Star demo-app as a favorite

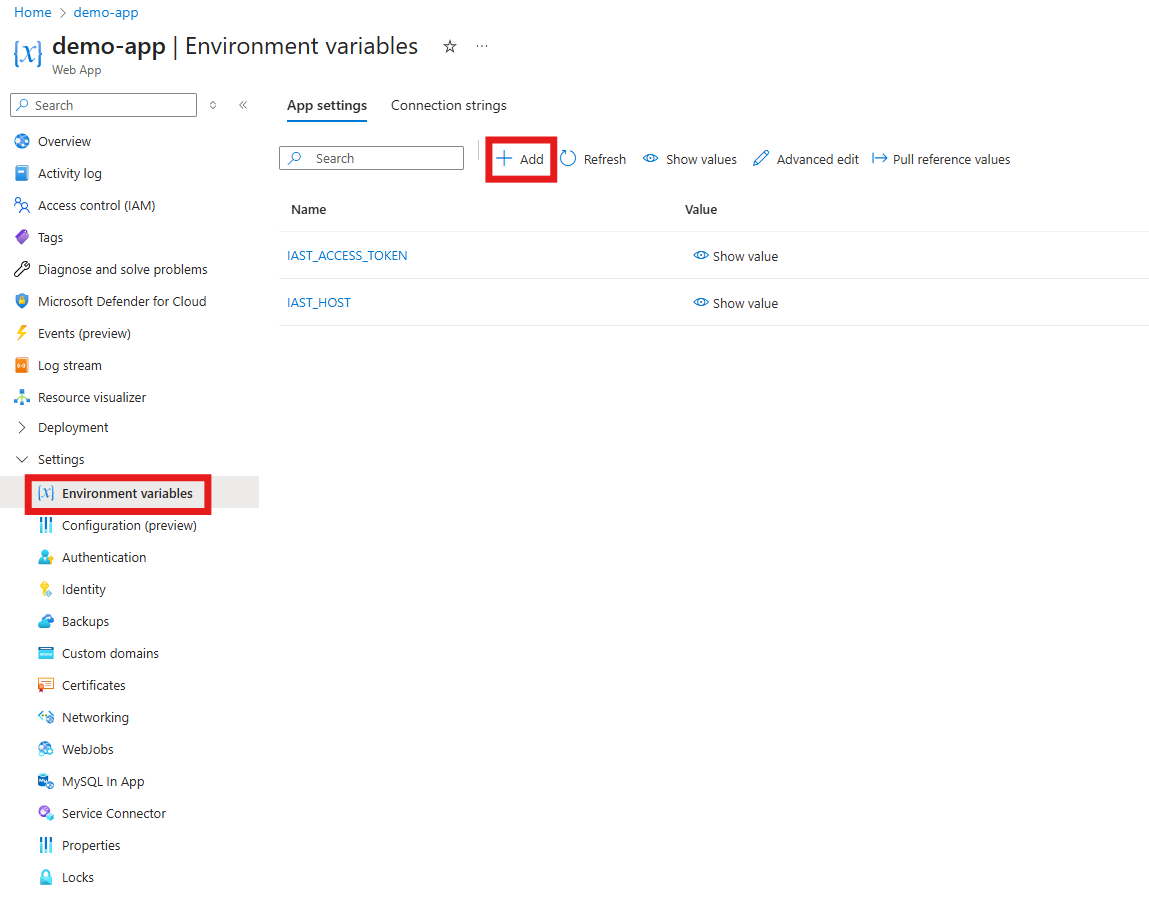click(x=449, y=46)
